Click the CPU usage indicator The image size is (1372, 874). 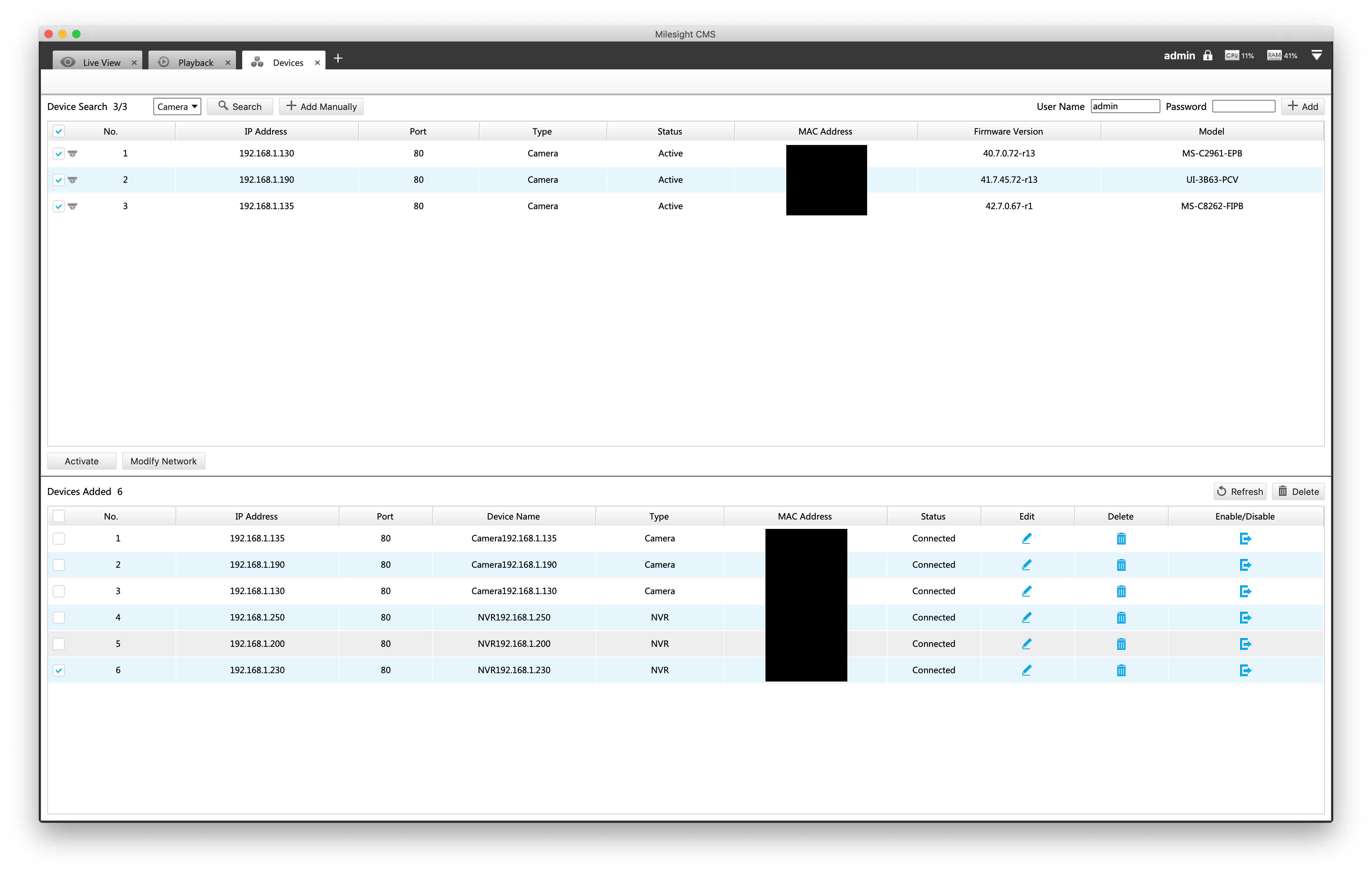(x=1237, y=55)
